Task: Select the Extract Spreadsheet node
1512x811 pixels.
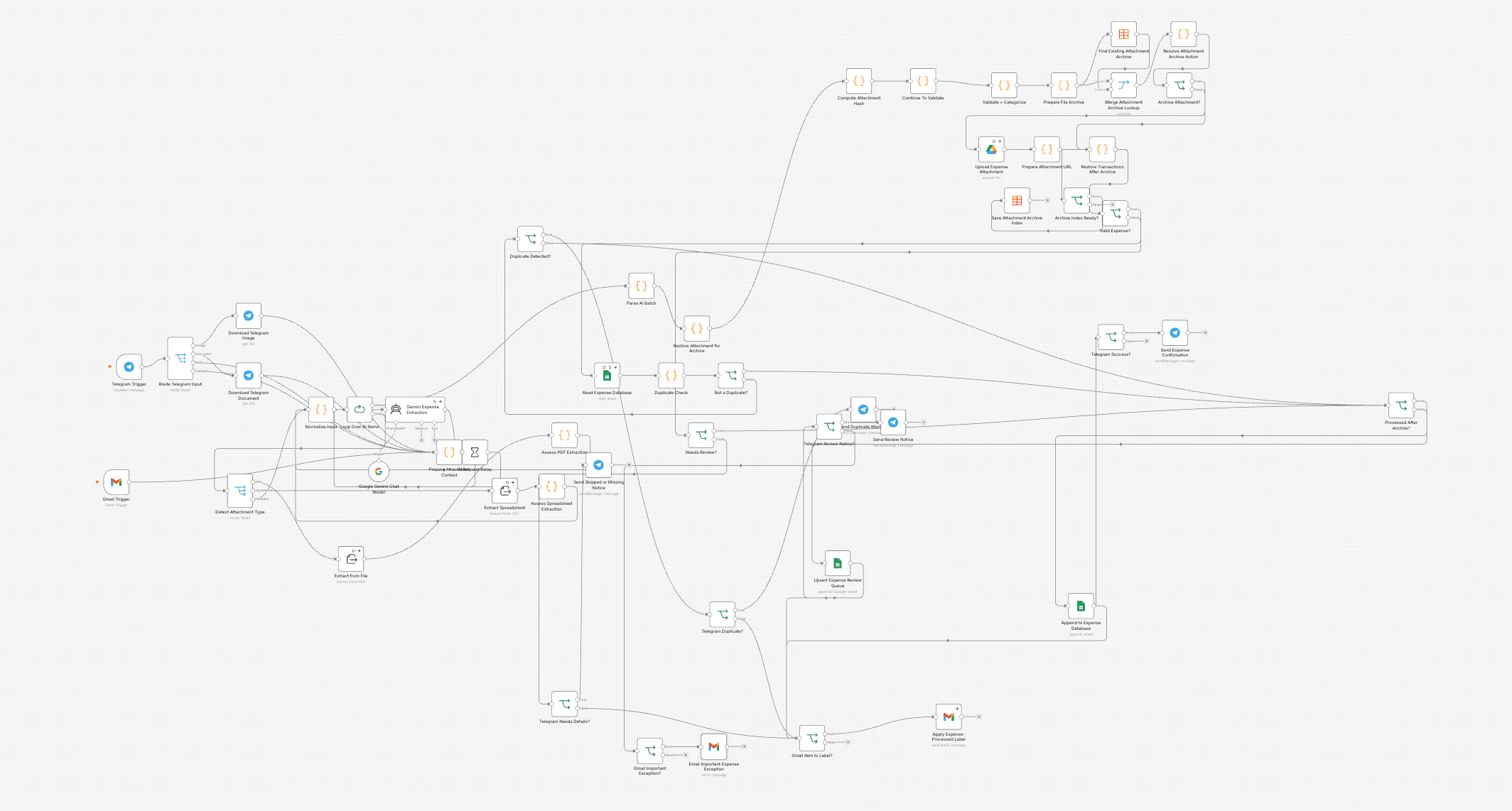Action: [x=504, y=491]
